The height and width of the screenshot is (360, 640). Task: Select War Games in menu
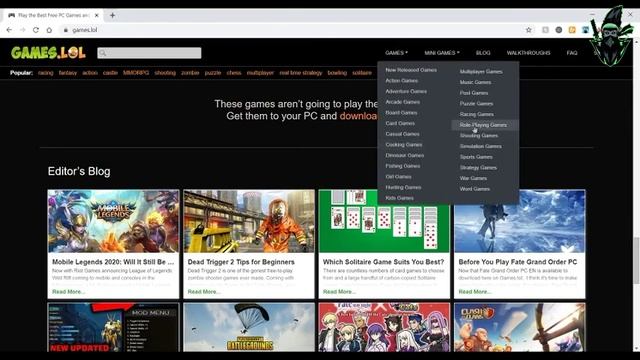coord(473,178)
